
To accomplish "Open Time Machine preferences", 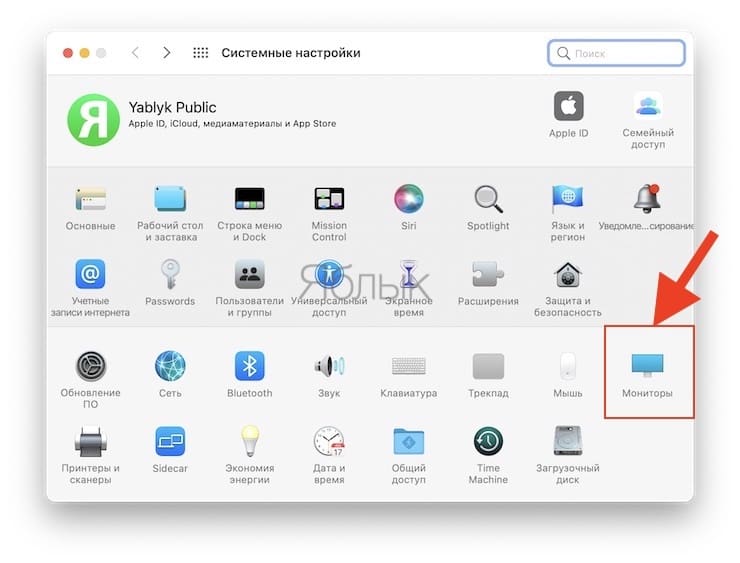I will (x=488, y=441).
